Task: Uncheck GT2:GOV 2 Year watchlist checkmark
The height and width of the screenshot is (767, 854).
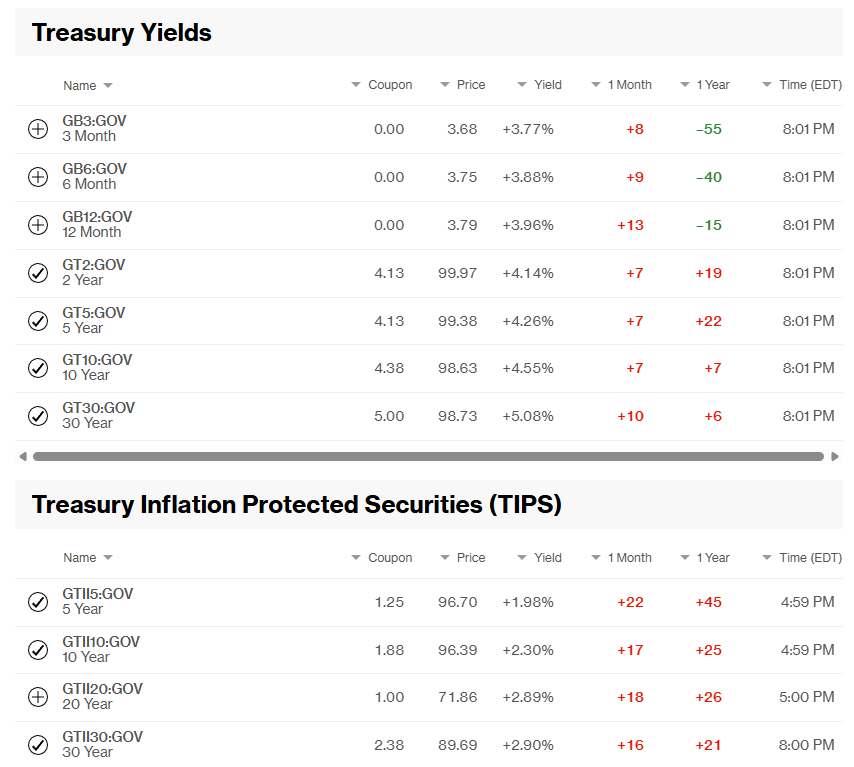Action: 38,273
